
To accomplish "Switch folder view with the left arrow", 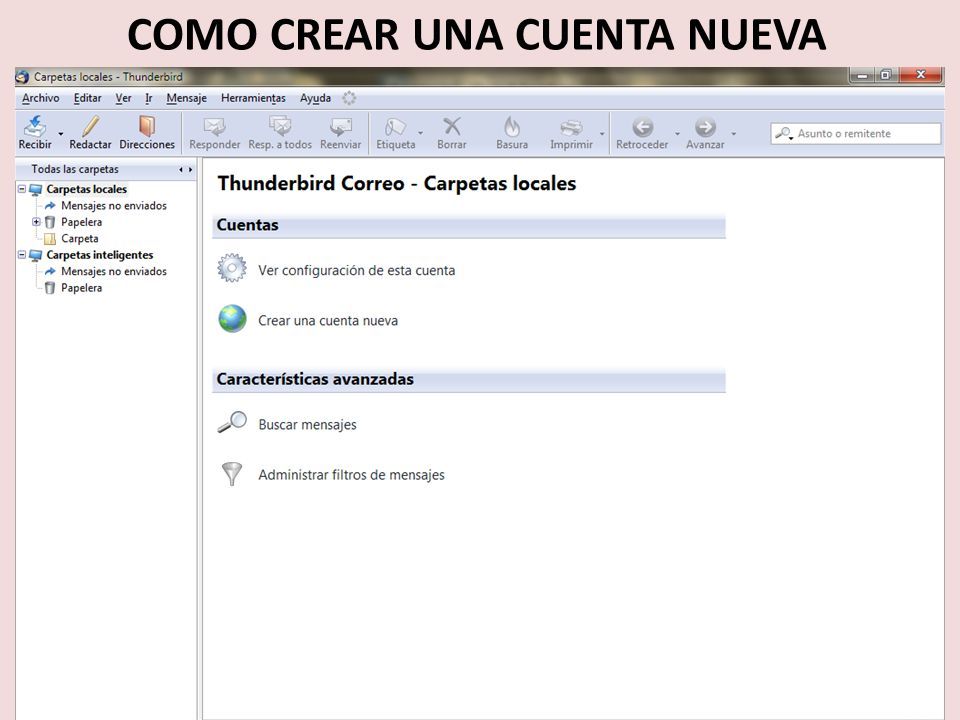I will point(181,170).
